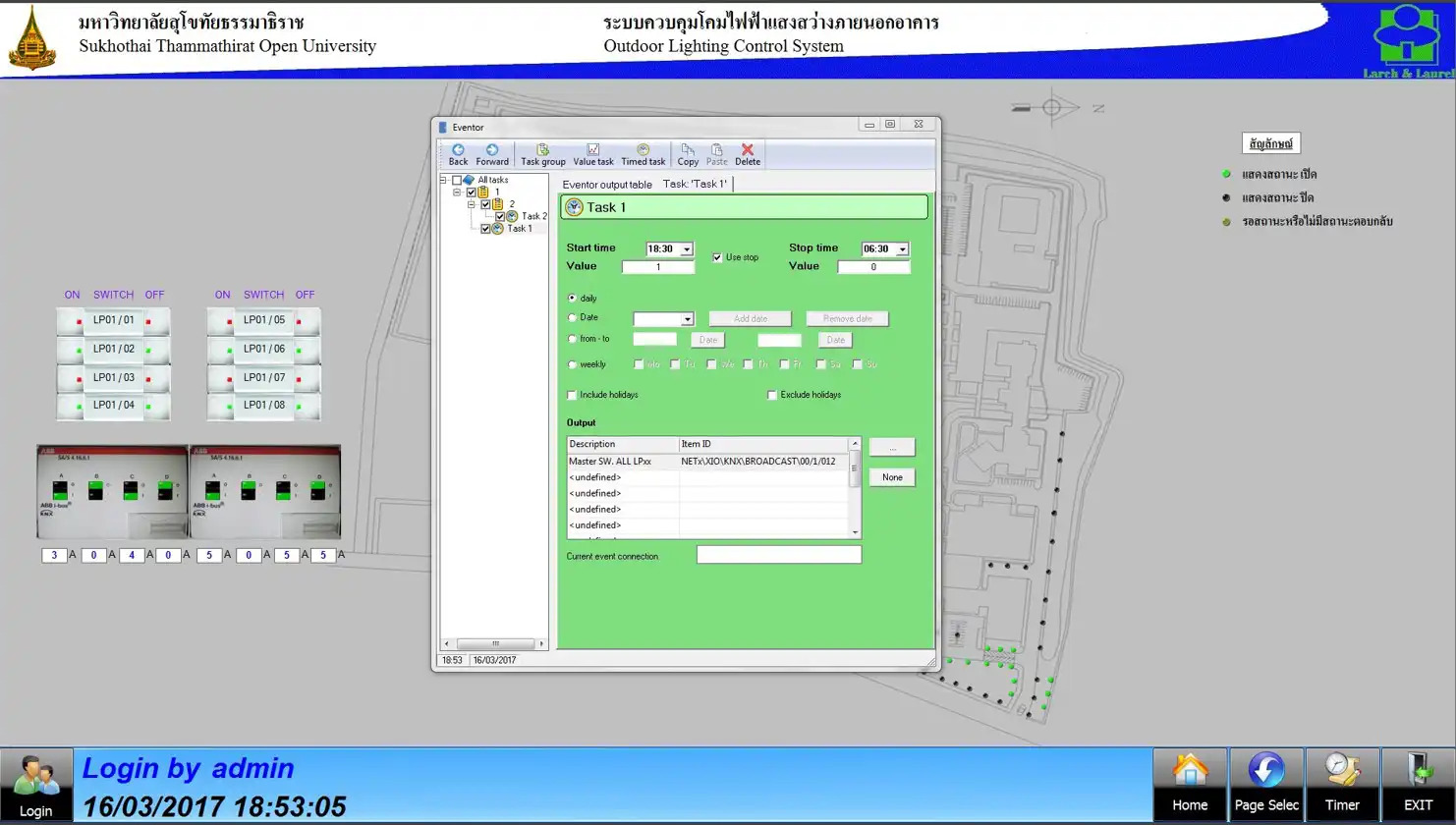This screenshot has height=825, width=1456.
Task: Collapse the All tasks tree node
Action: click(443, 180)
